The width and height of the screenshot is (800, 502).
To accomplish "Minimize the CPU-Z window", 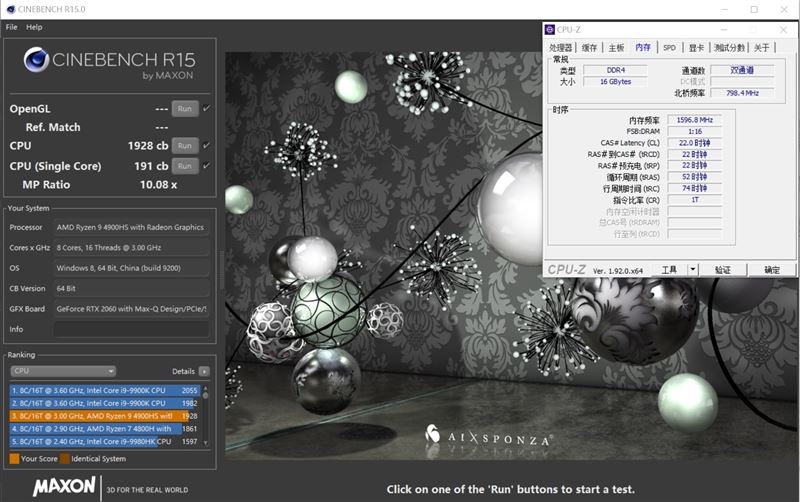I will tap(723, 30).
